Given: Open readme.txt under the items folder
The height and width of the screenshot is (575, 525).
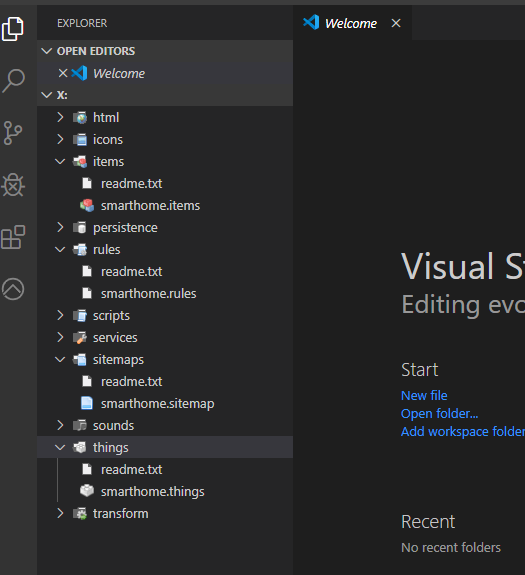Looking at the screenshot, I should (x=132, y=184).
